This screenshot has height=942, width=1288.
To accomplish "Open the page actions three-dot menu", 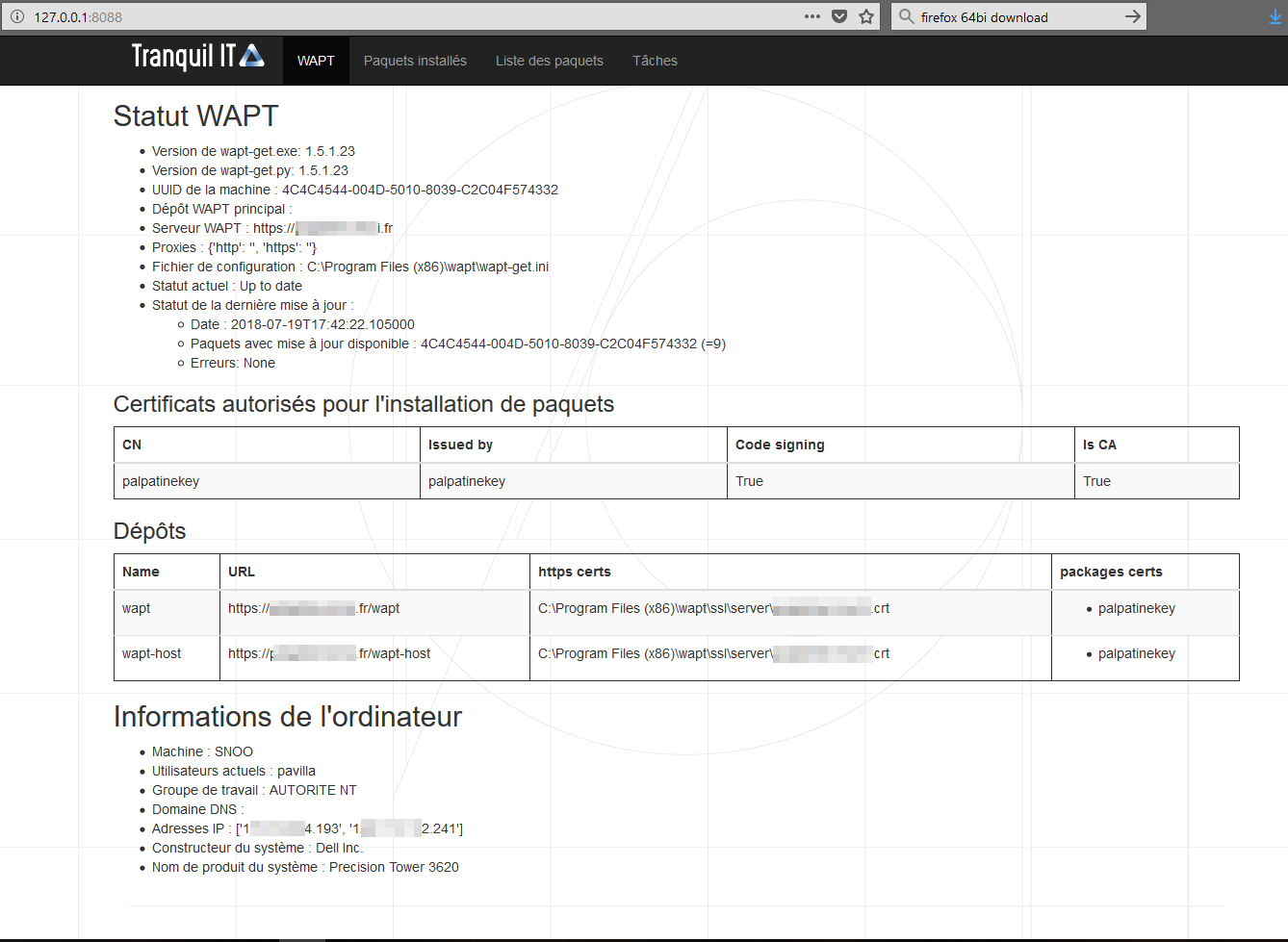I will pyautogui.click(x=812, y=16).
